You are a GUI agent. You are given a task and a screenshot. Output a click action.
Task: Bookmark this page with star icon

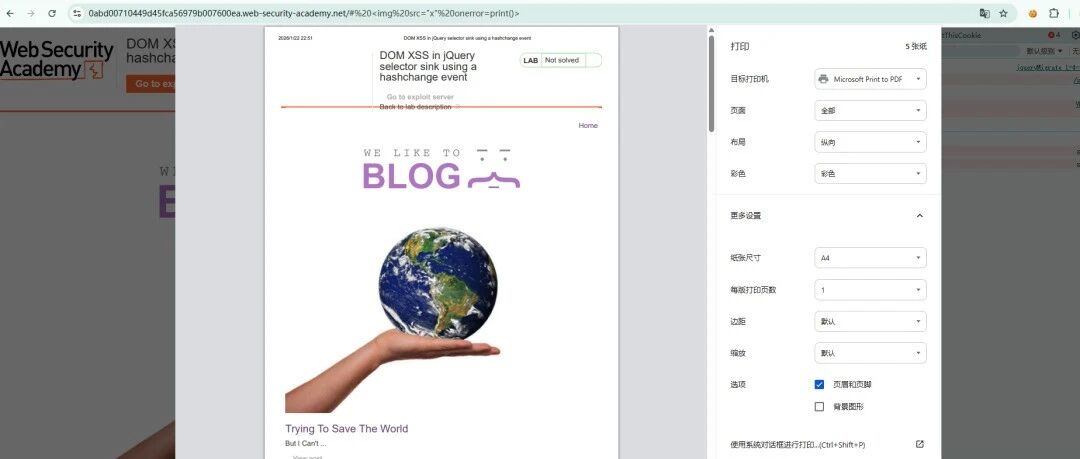pos(1004,13)
